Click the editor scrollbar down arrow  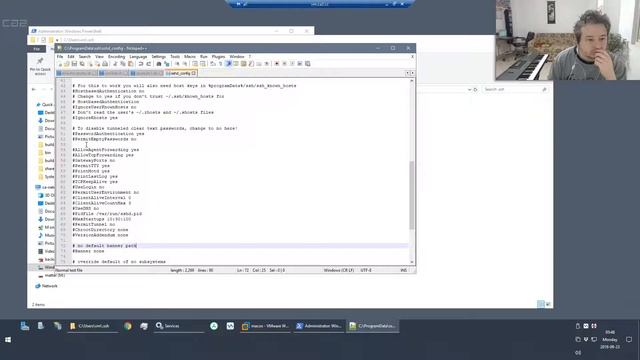pyautogui.click(x=411, y=262)
